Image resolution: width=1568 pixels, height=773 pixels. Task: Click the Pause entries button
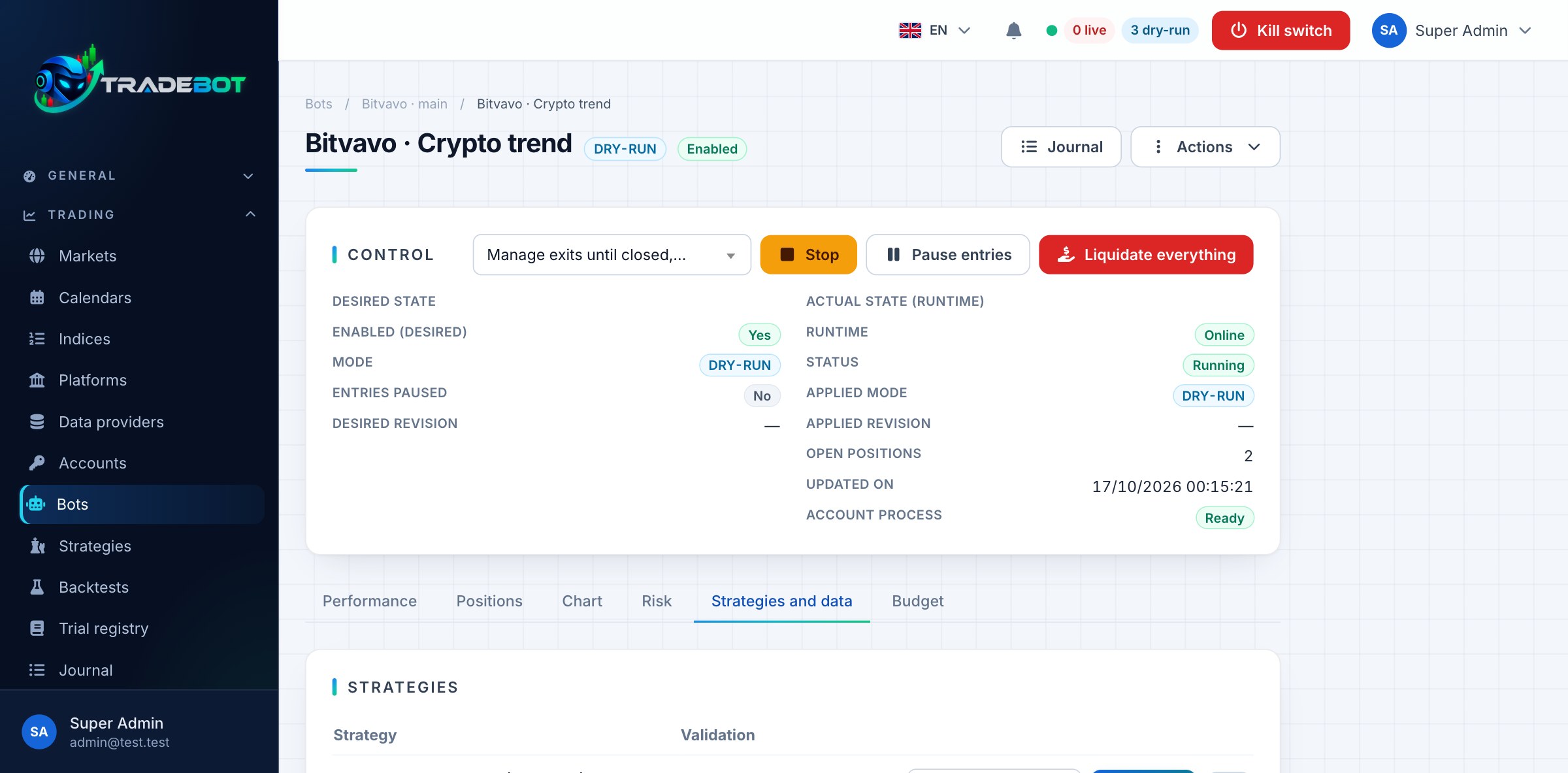(x=948, y=255)
